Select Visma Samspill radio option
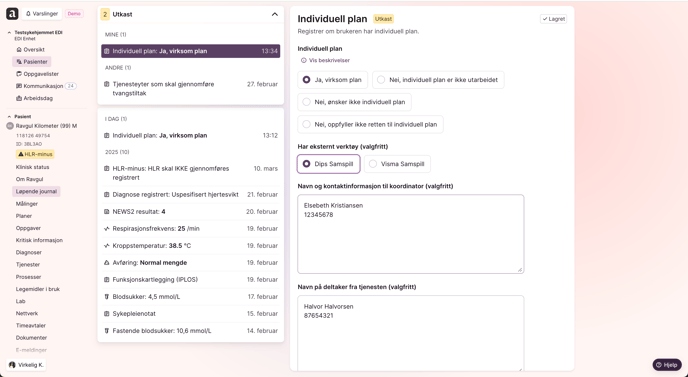The height and width of the screenshot is (377, 688). click(x=397, y=164)
